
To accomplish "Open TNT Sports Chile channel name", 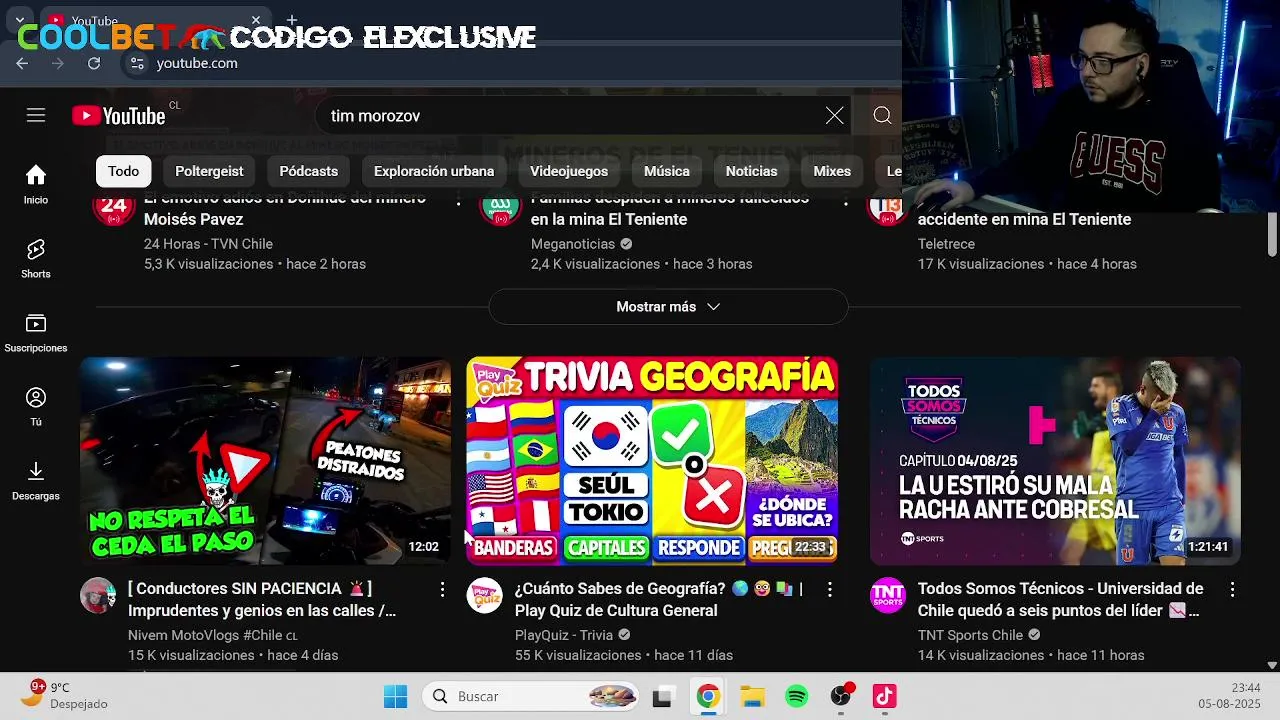I will point(970,635).
